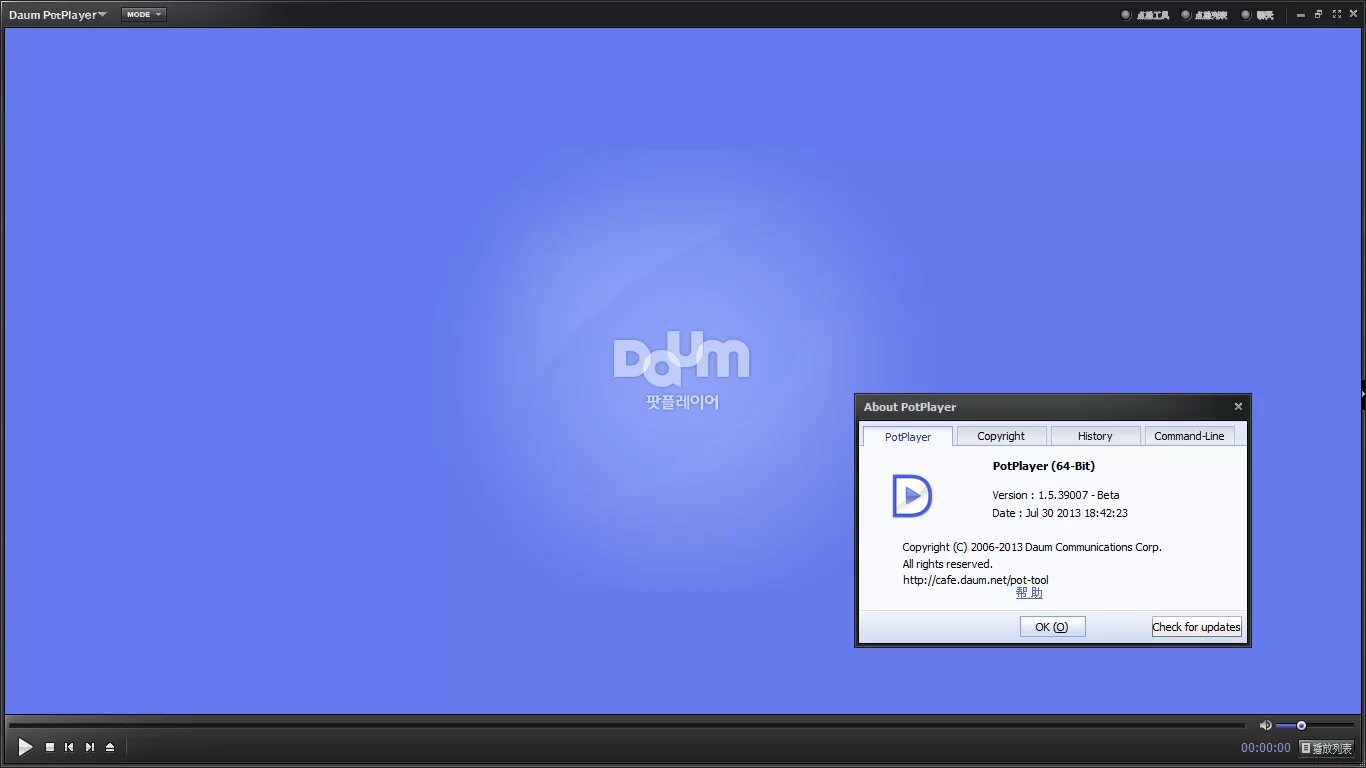
Task: Adjust the volume slider
Action: point(1315,725)
